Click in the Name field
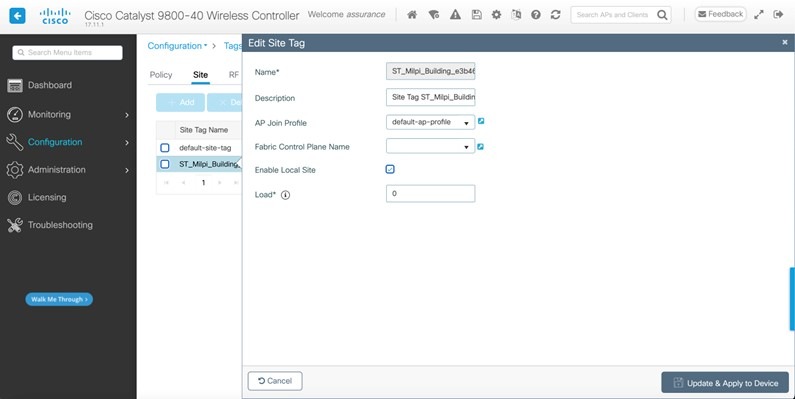This screenshot has height=399, width=795. (430, 71)
